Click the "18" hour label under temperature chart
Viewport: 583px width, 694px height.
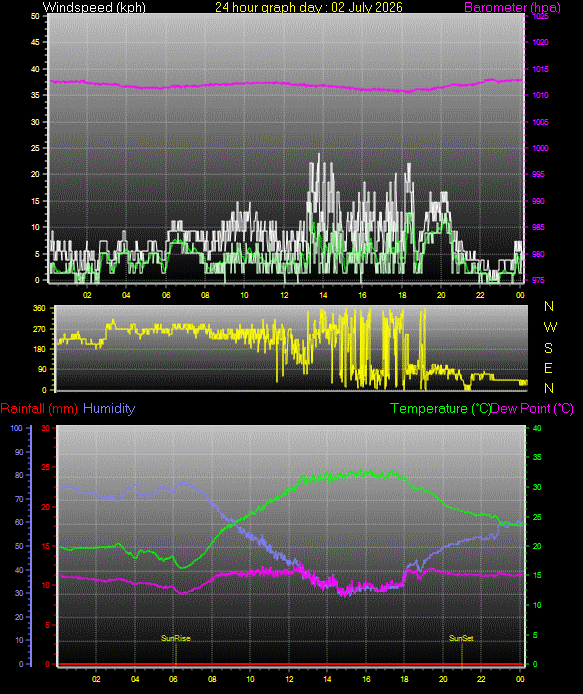pyautogui.click(x=405, y=679)
